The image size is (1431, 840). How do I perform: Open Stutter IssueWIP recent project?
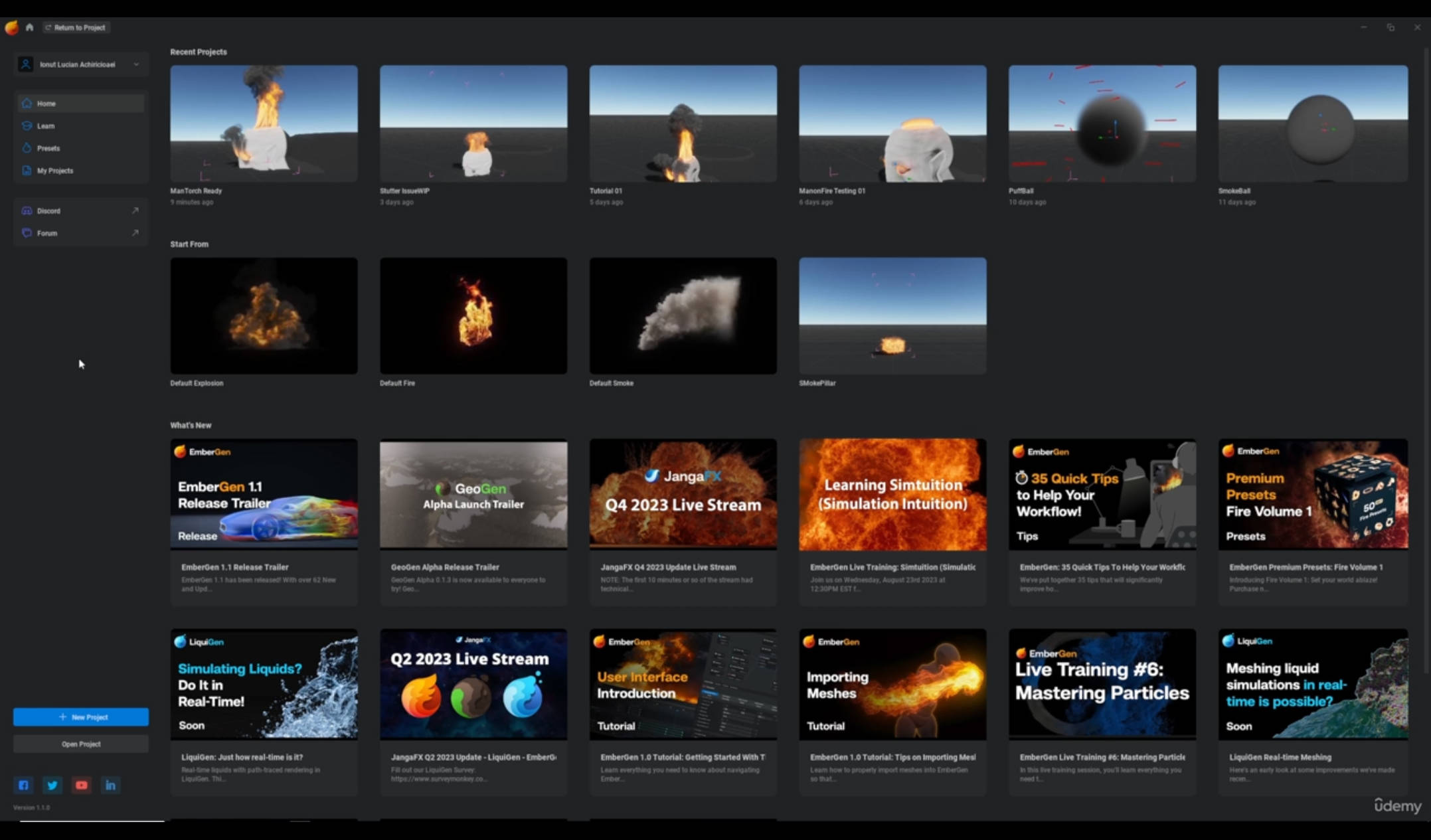pyautogui.click(x=473, y=124)
